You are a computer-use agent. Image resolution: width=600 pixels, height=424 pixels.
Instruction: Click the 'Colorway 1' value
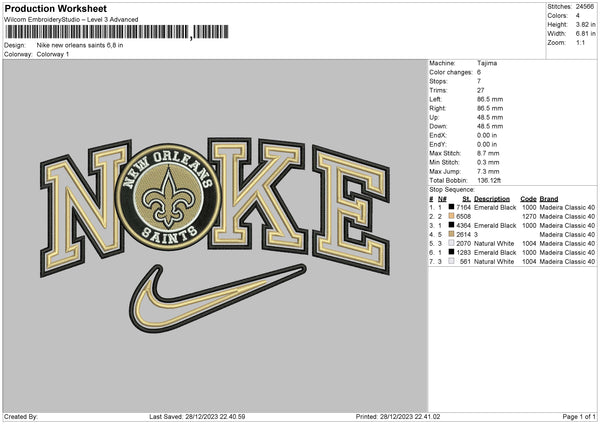[53, 54]
